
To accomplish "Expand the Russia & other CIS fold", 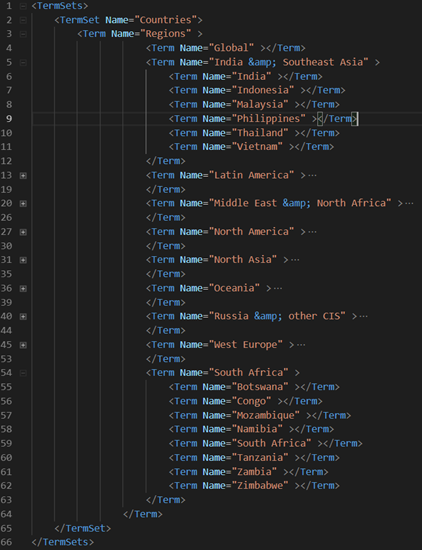I will pyautogui.click(x=23, y=316).
